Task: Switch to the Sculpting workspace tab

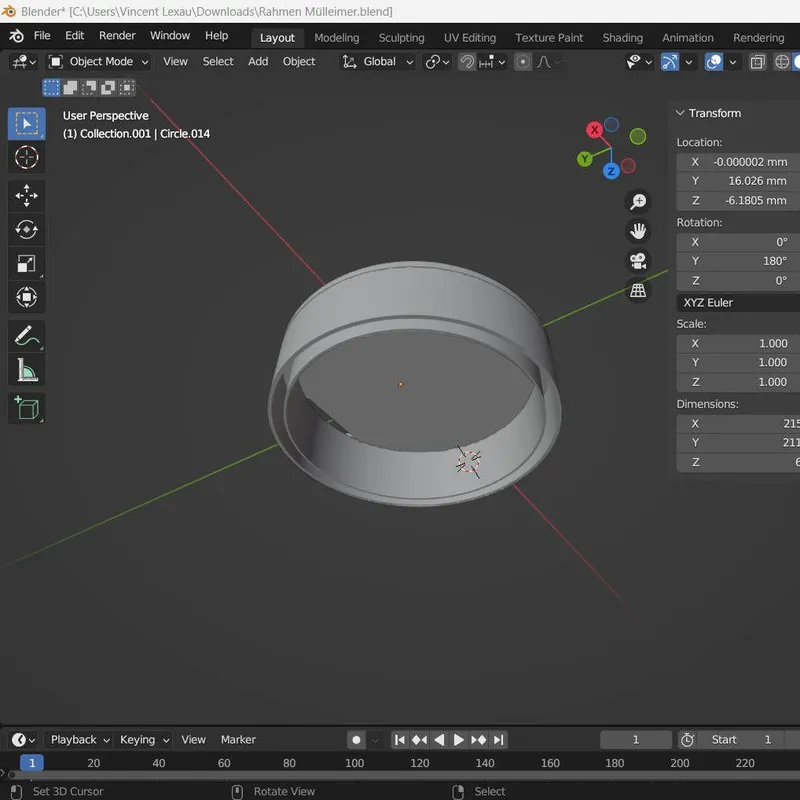Action: pos(401,38)
